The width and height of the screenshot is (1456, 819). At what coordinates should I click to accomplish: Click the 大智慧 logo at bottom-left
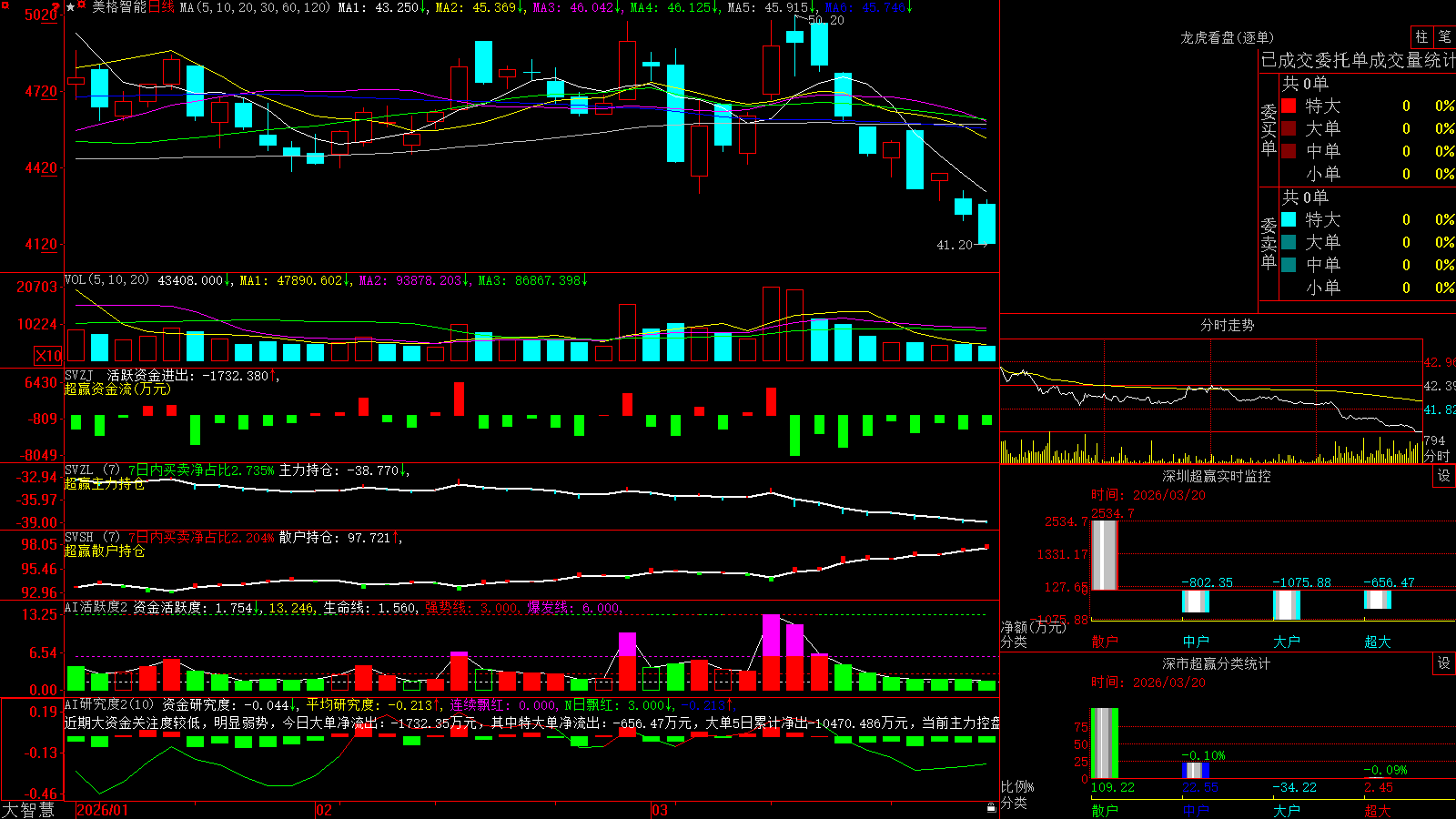[x=28, y=810]
